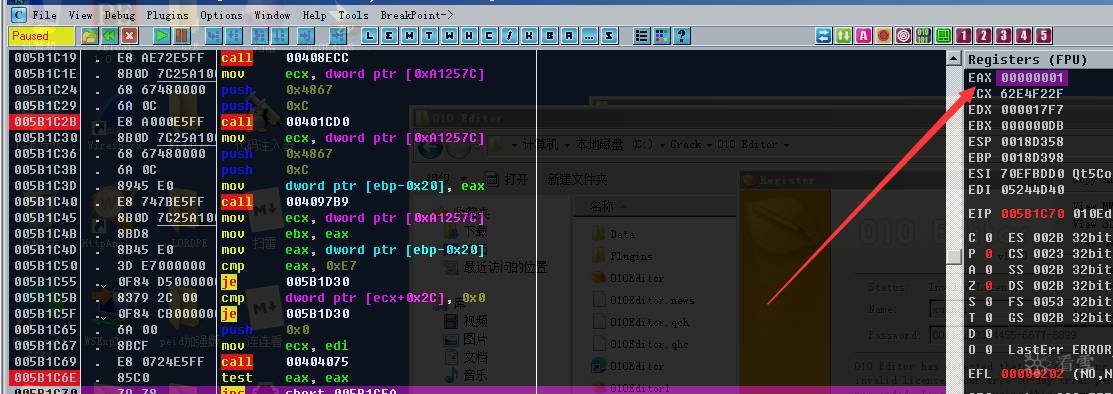Select the S flag value in registers
Image resolution: width=1113 pixels, height=394 pixels.
[x=989, y=302]
